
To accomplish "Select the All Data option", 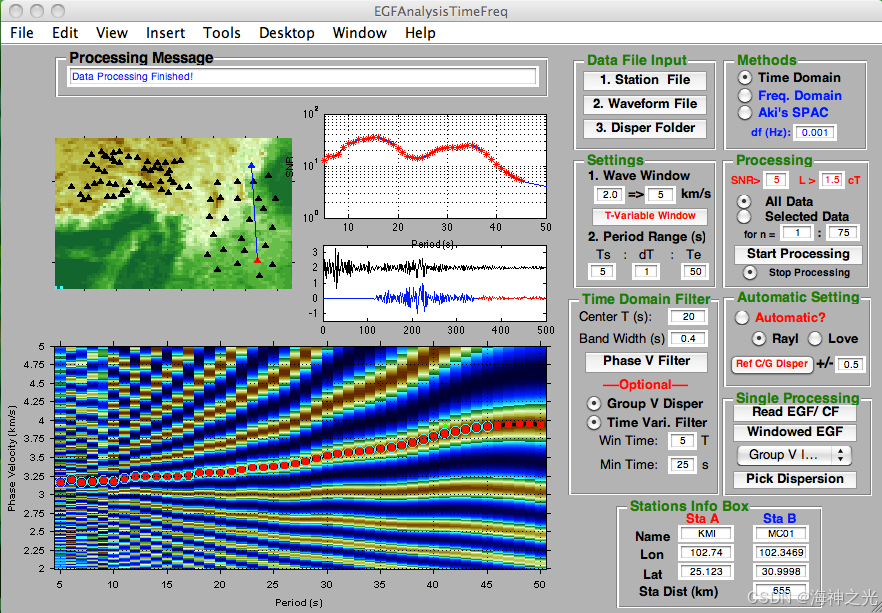I will click(744, 201).
